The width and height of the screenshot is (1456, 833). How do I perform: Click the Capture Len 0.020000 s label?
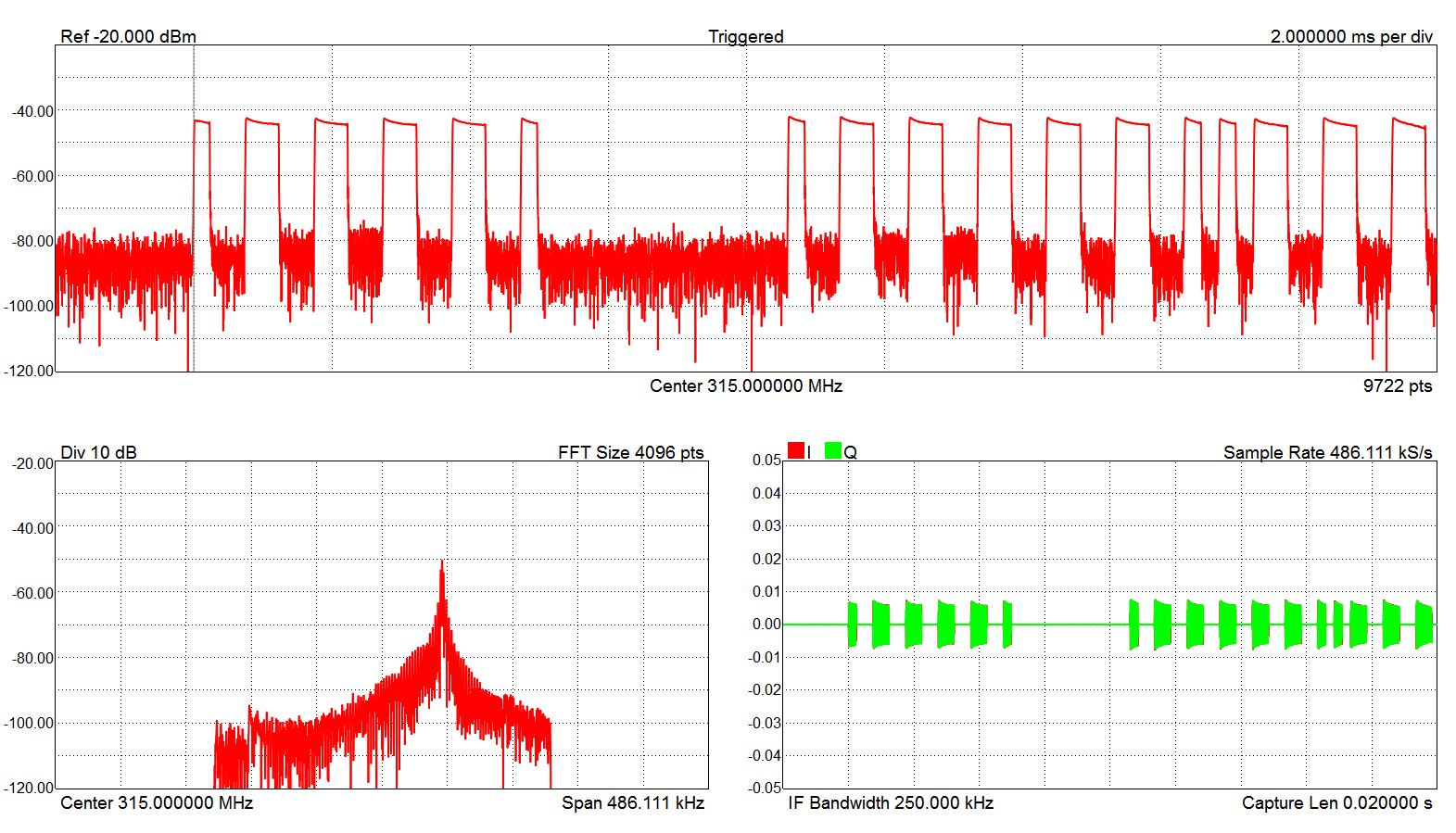1336,802
